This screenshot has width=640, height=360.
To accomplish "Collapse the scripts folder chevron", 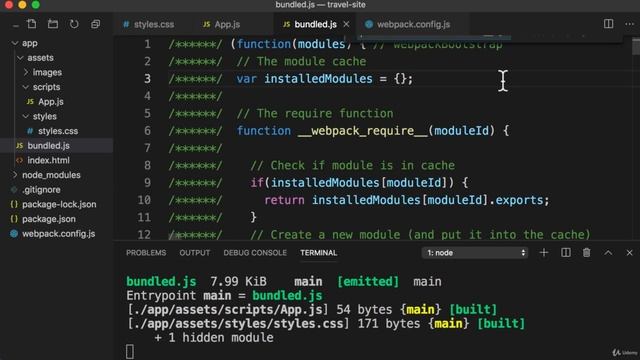I will click(26, 87).
